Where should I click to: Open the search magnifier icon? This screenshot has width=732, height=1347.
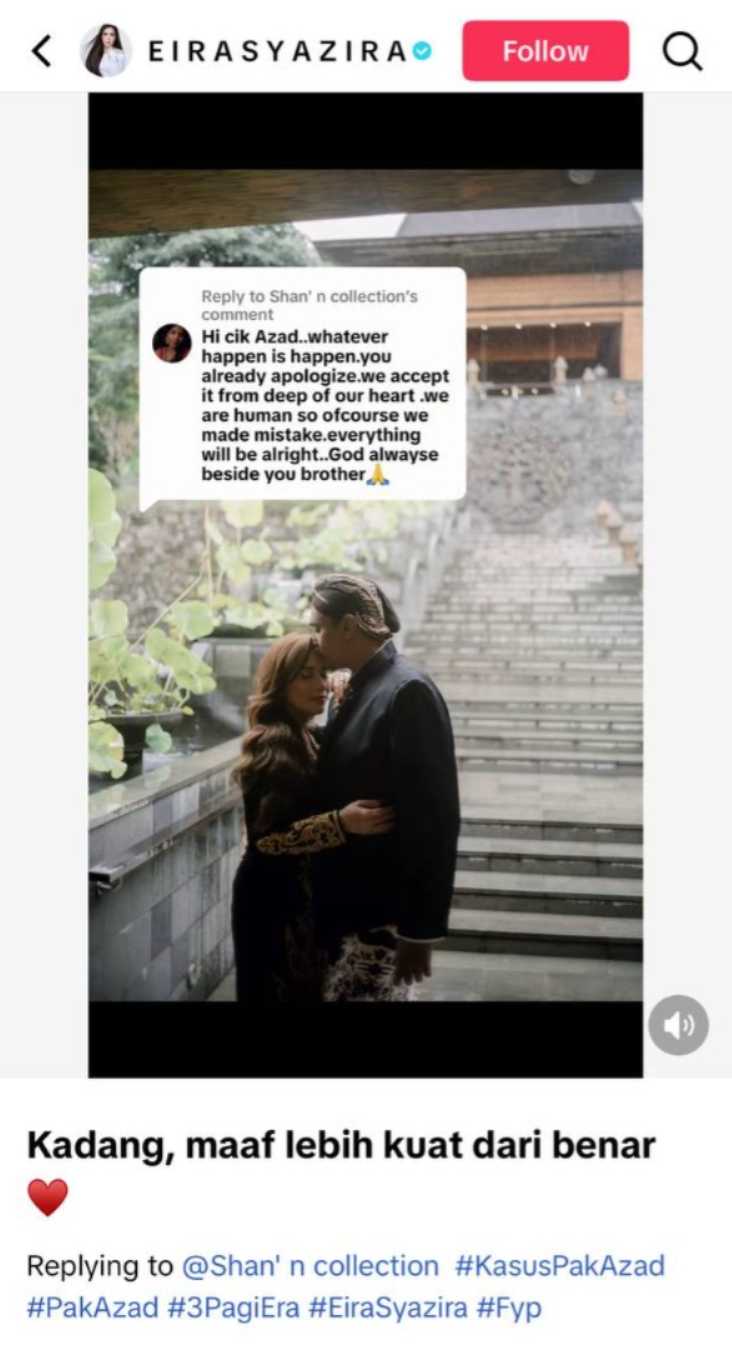[682, 51]
